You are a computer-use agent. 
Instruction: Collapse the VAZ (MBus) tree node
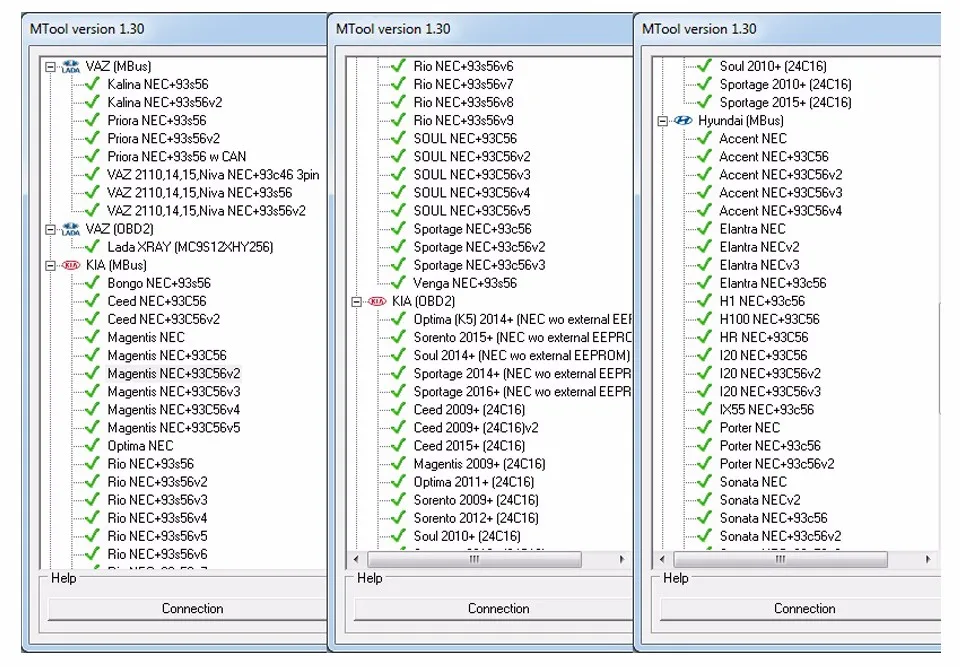click(50, 67)
